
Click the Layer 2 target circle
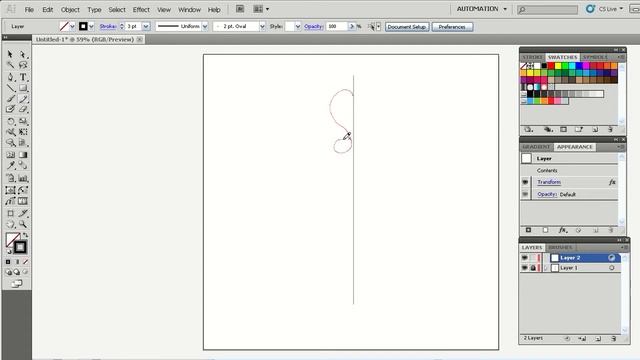(611, 258)
